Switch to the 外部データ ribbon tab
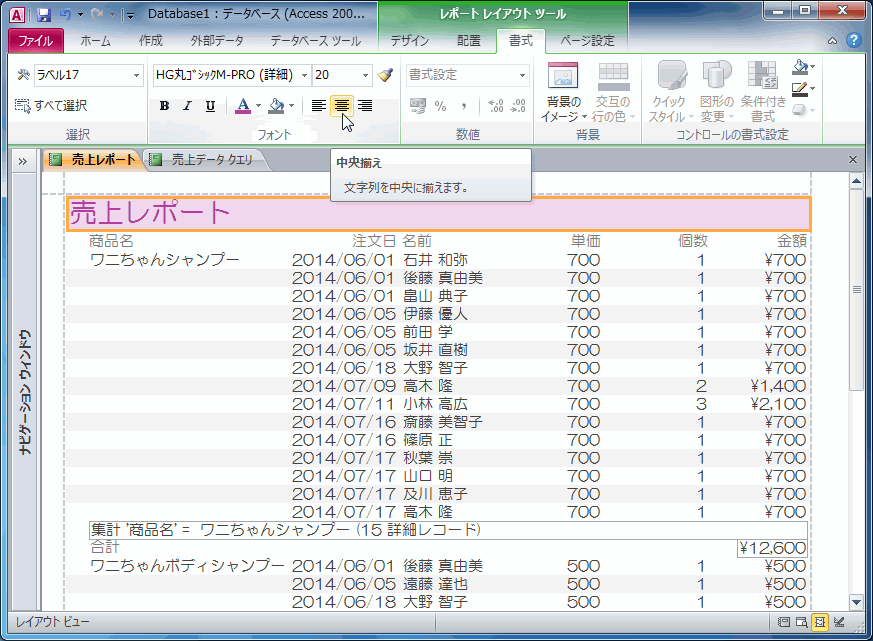The image size is (873, 641). tap(217, 41)
